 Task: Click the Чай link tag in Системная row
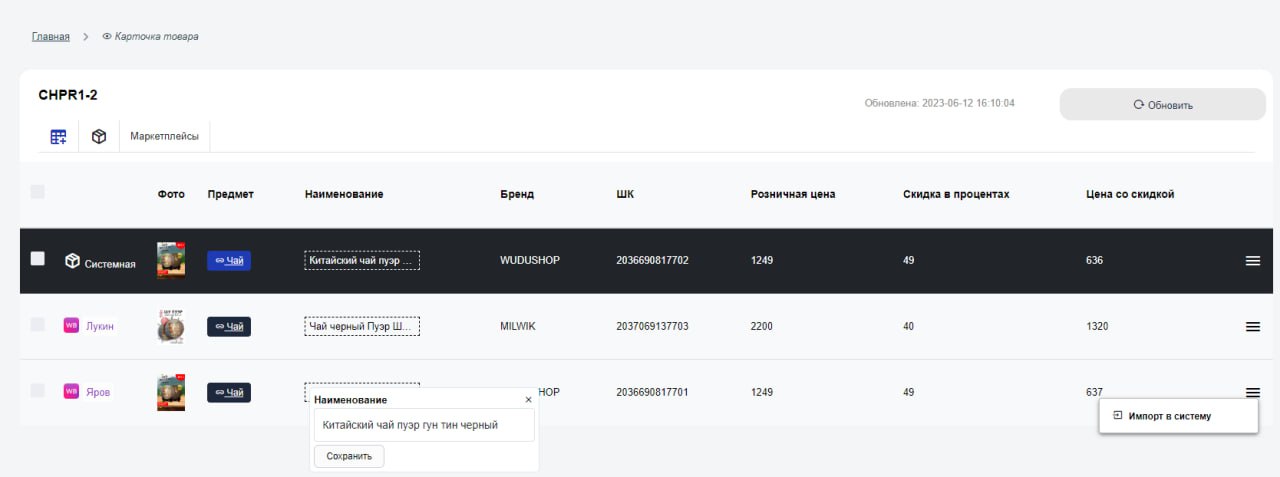[229, 261]
